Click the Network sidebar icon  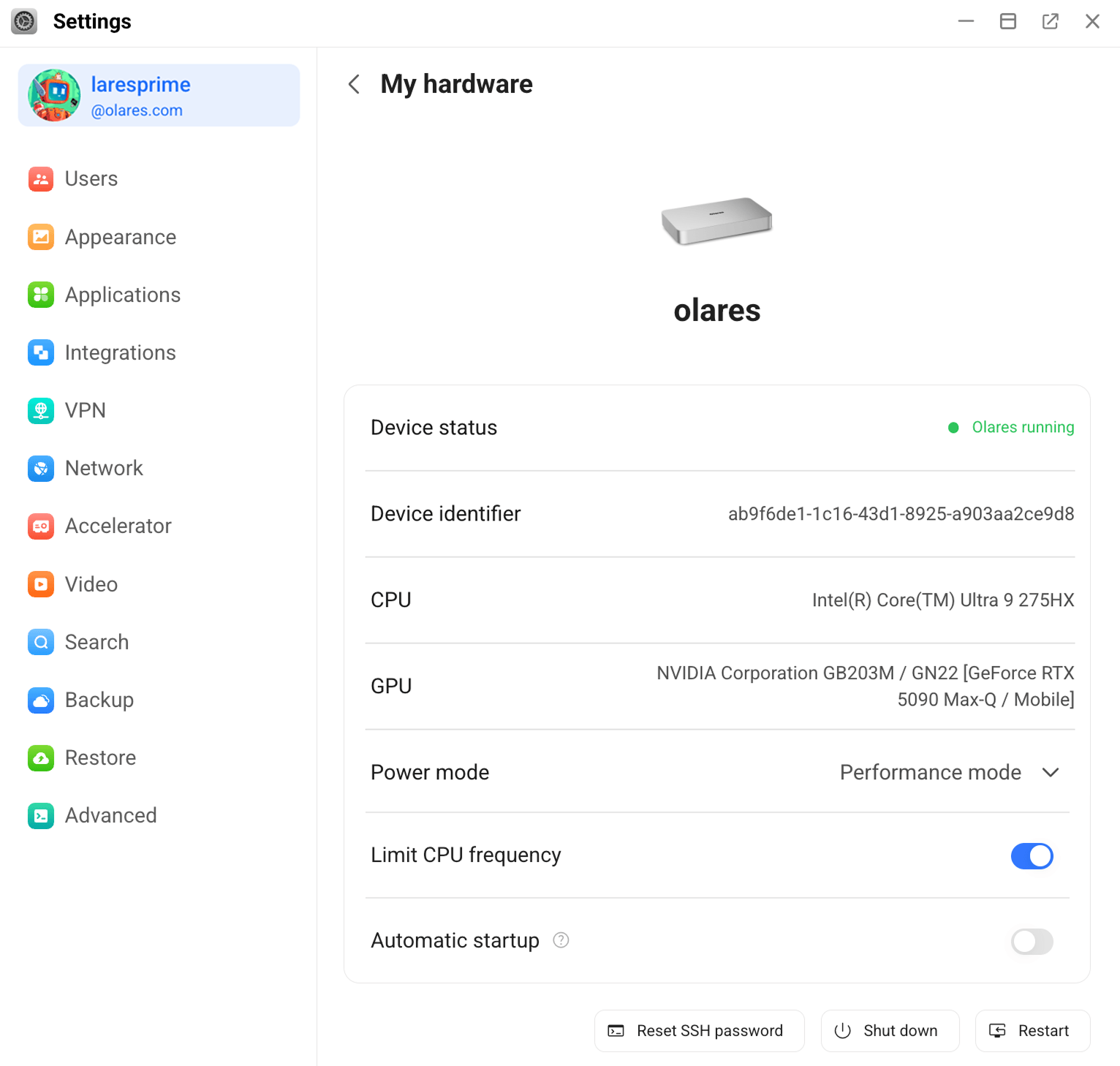(41, 468)
